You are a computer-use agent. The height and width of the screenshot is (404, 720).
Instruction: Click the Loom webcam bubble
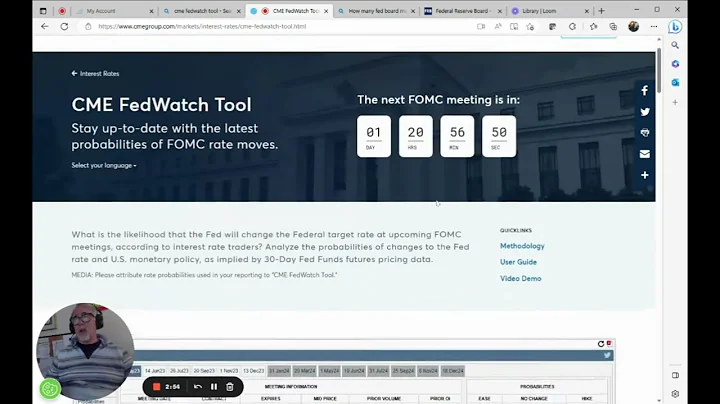coord(85,351)
